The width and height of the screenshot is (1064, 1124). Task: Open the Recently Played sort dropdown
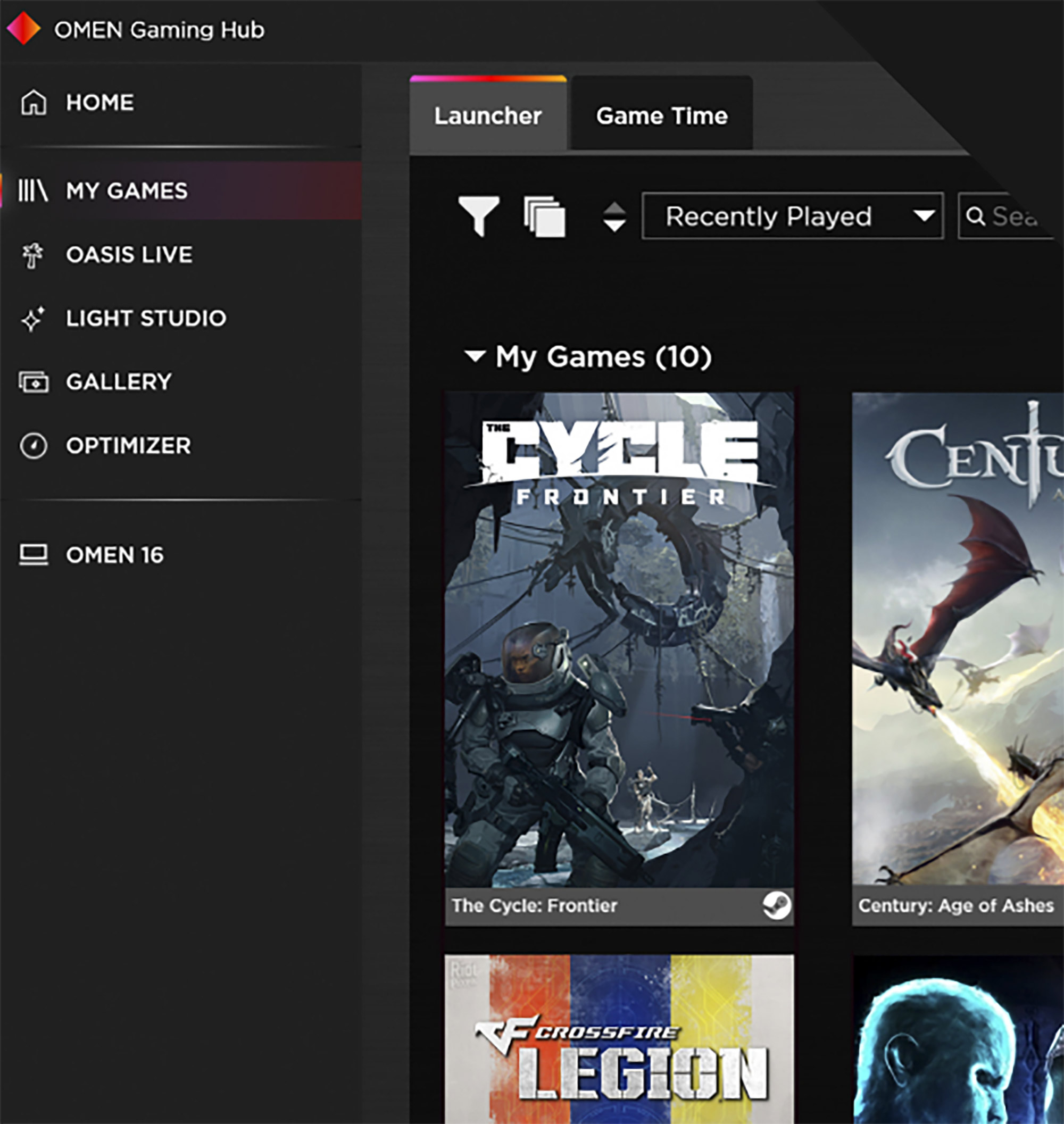[x=792, y=216]
